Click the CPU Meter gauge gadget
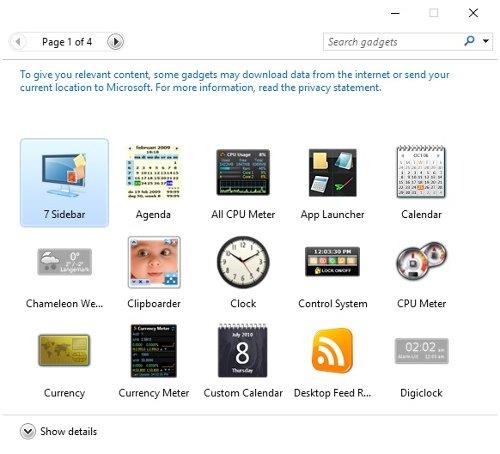Screen dimensions: 500x454 (x=421, y=261)
